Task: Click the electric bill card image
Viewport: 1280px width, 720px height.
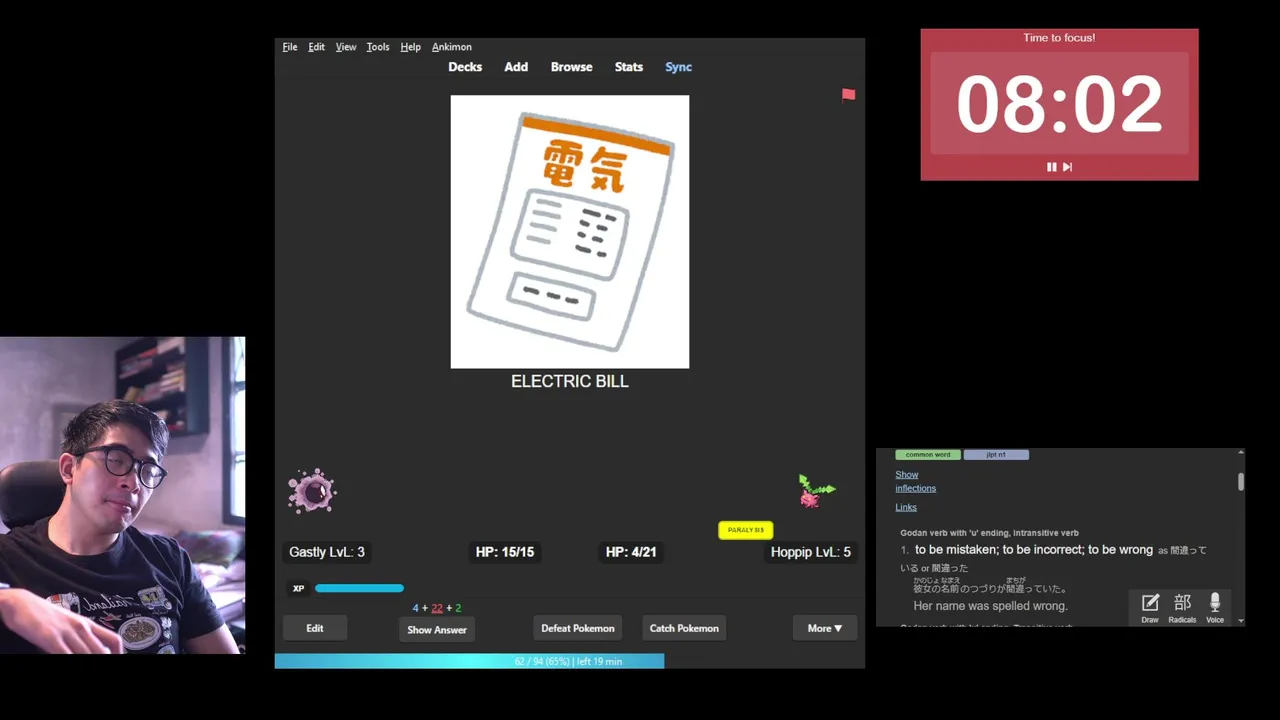Action: [x=570, y=232]
